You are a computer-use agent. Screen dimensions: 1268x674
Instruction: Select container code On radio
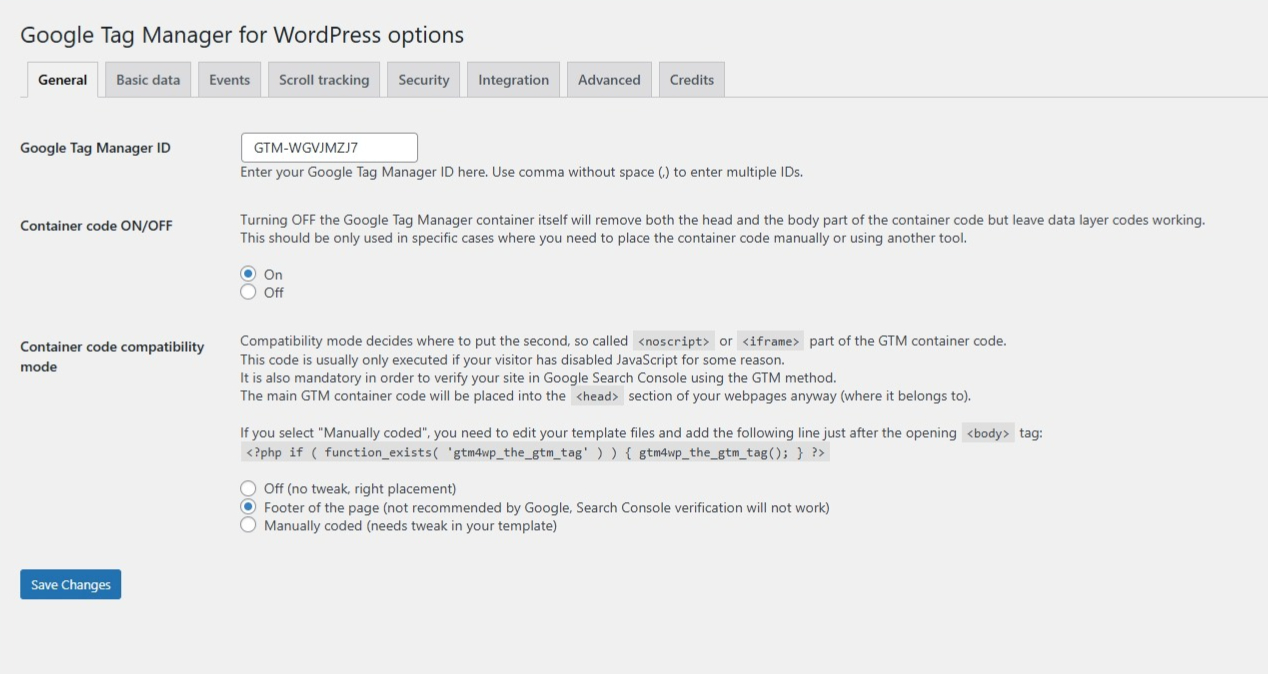248,274
